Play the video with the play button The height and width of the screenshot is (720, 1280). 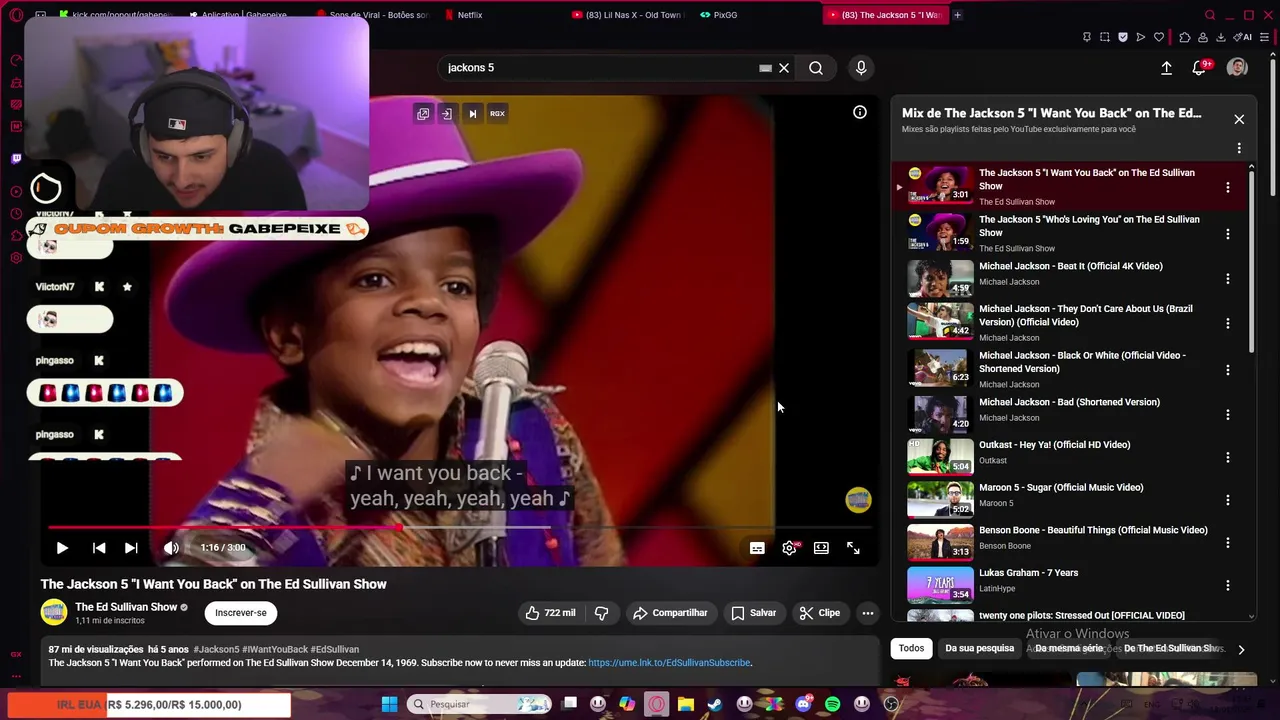coord(62,548)
